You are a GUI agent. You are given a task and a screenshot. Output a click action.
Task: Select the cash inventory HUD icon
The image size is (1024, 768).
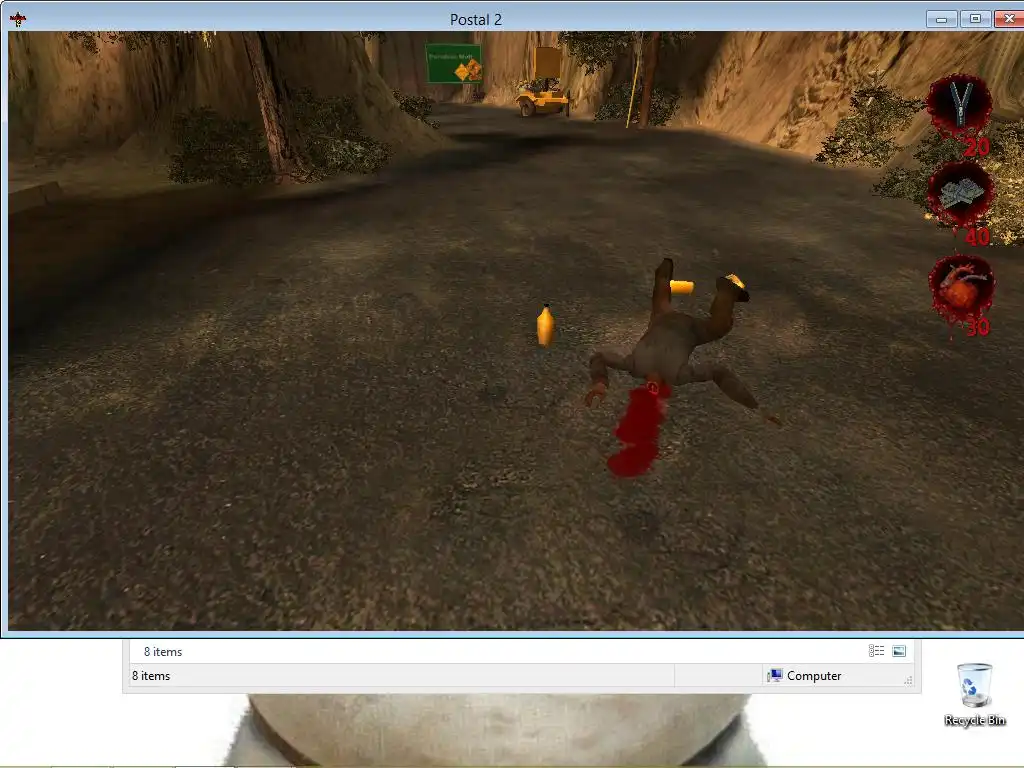(x=961, y=194)
